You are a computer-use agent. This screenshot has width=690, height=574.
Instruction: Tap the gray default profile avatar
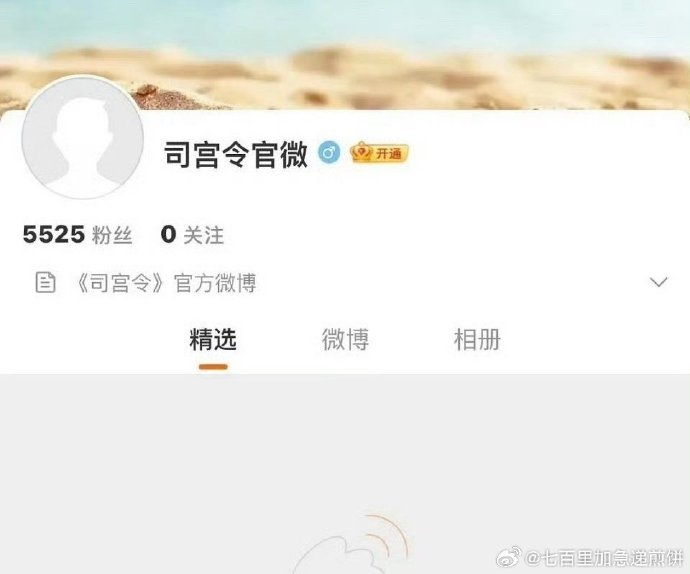(83, 137)
